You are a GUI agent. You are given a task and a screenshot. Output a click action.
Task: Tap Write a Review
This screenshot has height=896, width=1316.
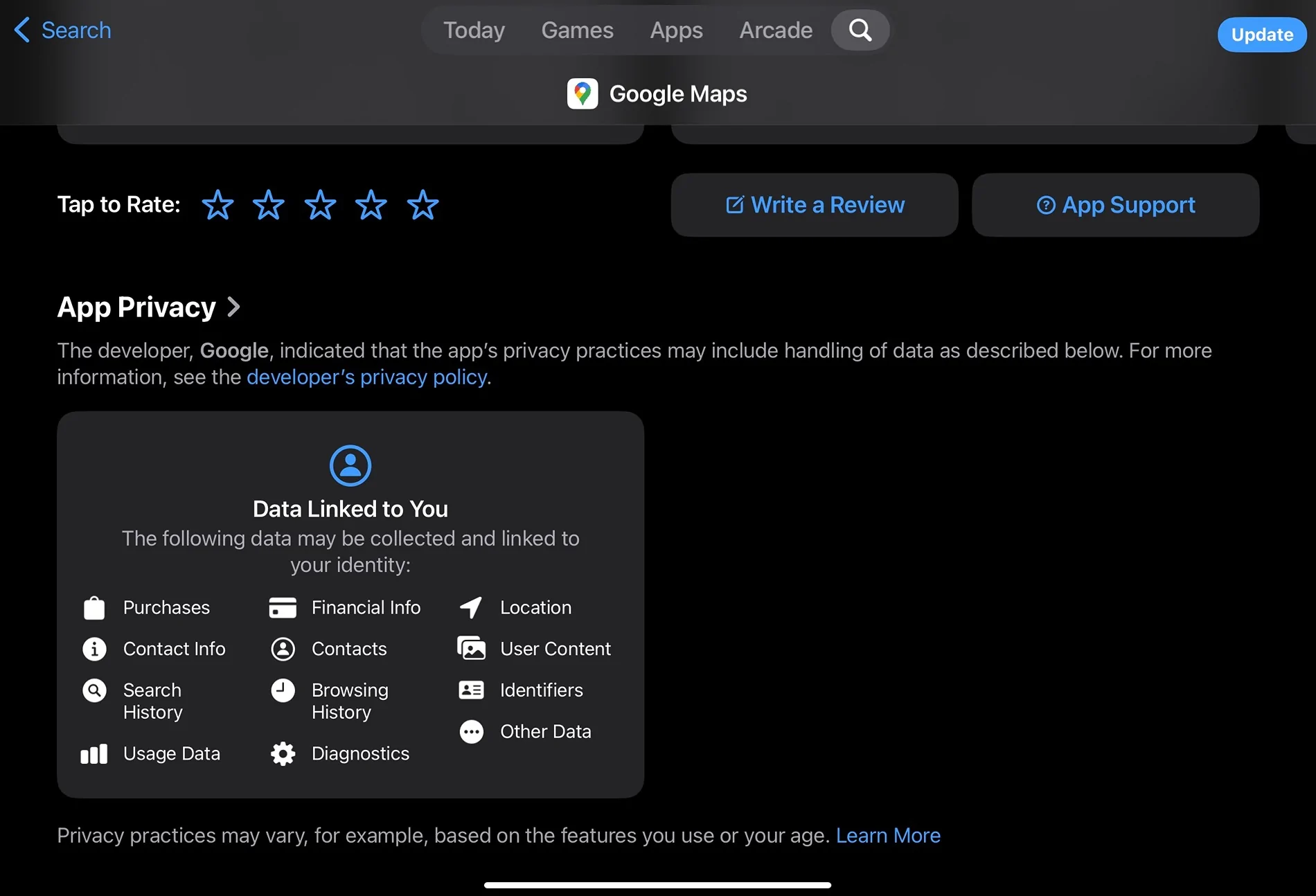(x=815, y=205)
